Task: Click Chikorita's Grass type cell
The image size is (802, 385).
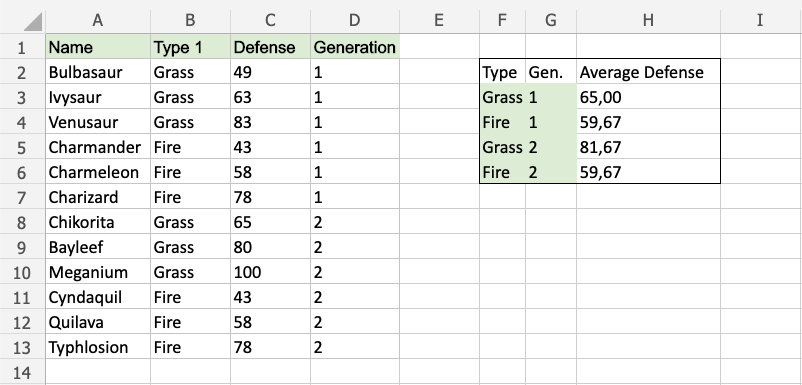Action: click(x=190, y=222)
